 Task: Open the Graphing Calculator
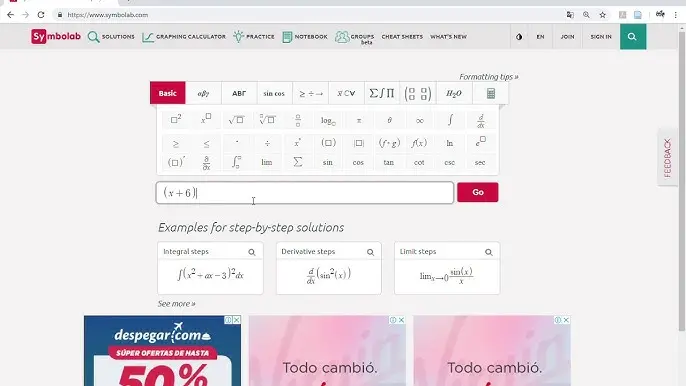click(x=184, y=37)
